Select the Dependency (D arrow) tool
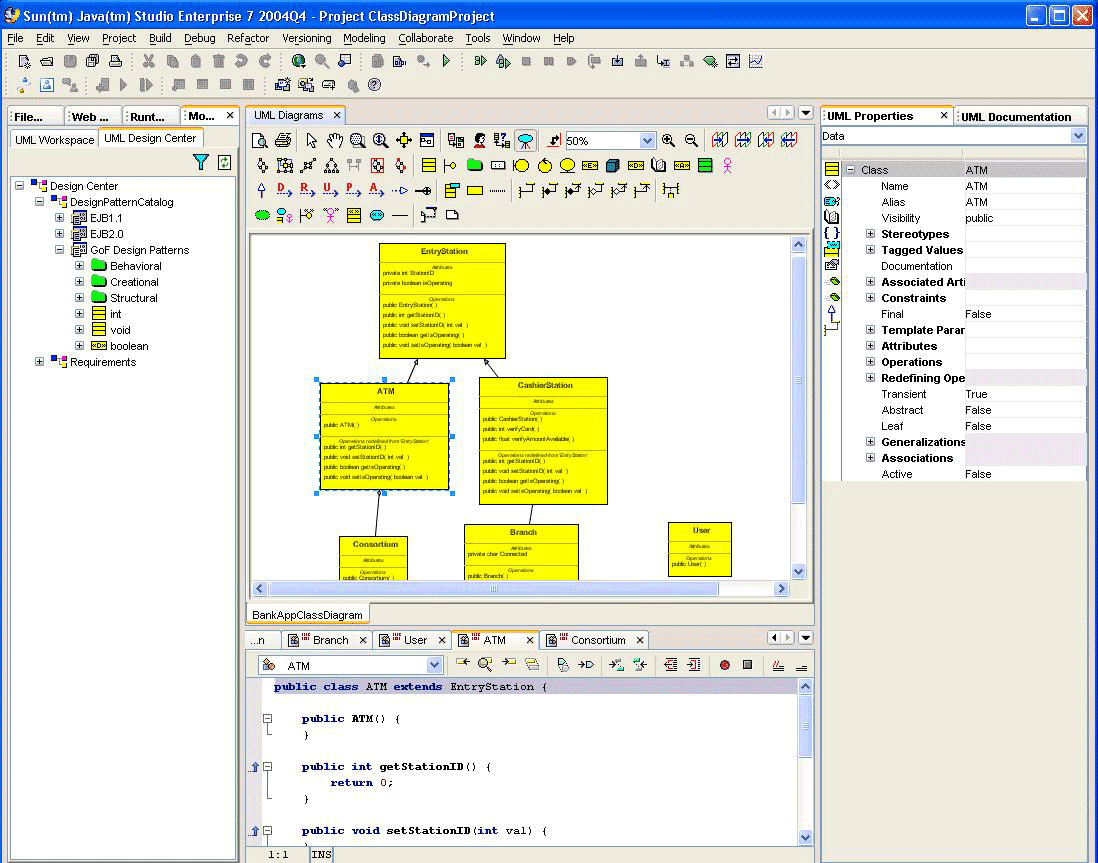The image size is (1098, 863). click(x=284, y=190)
